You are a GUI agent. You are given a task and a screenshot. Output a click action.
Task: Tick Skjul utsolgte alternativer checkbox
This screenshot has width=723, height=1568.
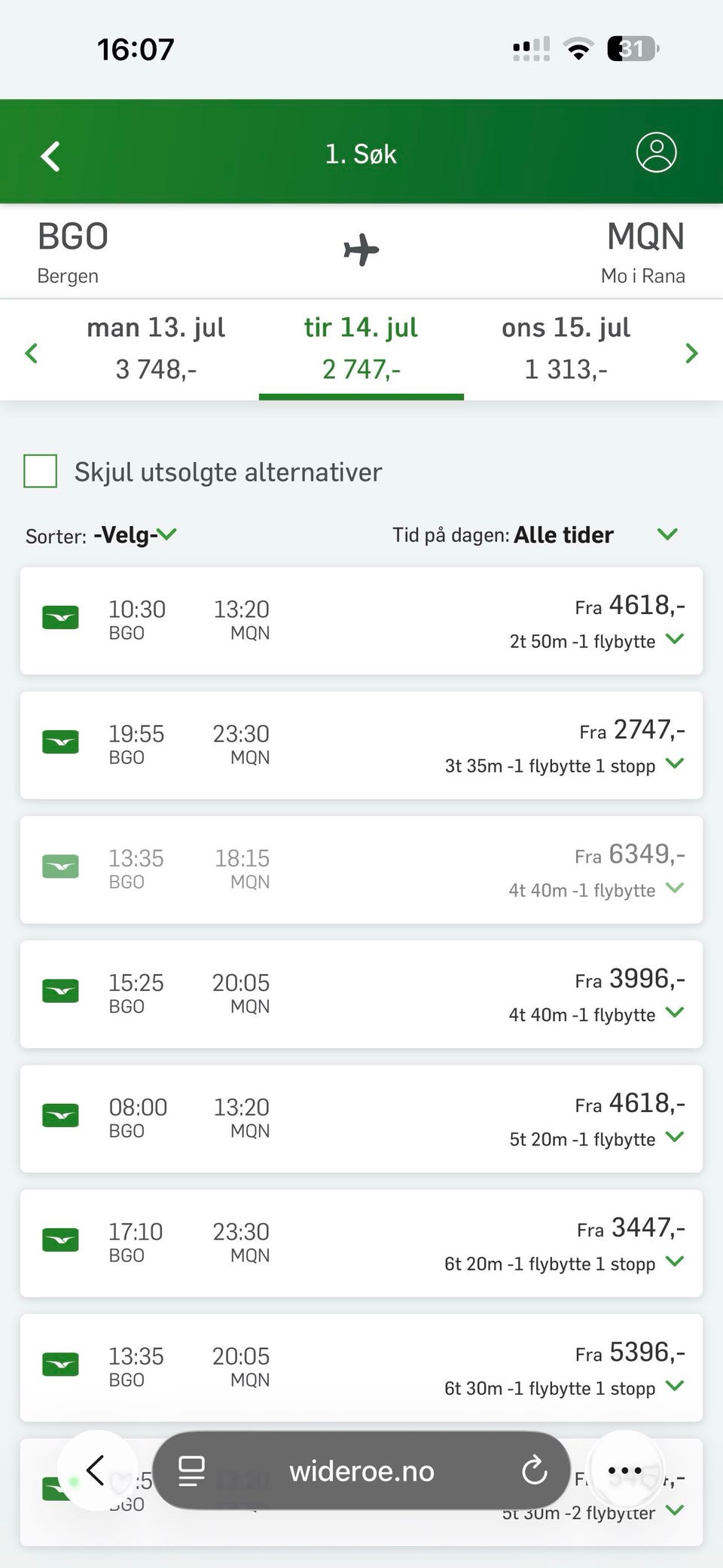pyautogui.click(x=41, y=472)
